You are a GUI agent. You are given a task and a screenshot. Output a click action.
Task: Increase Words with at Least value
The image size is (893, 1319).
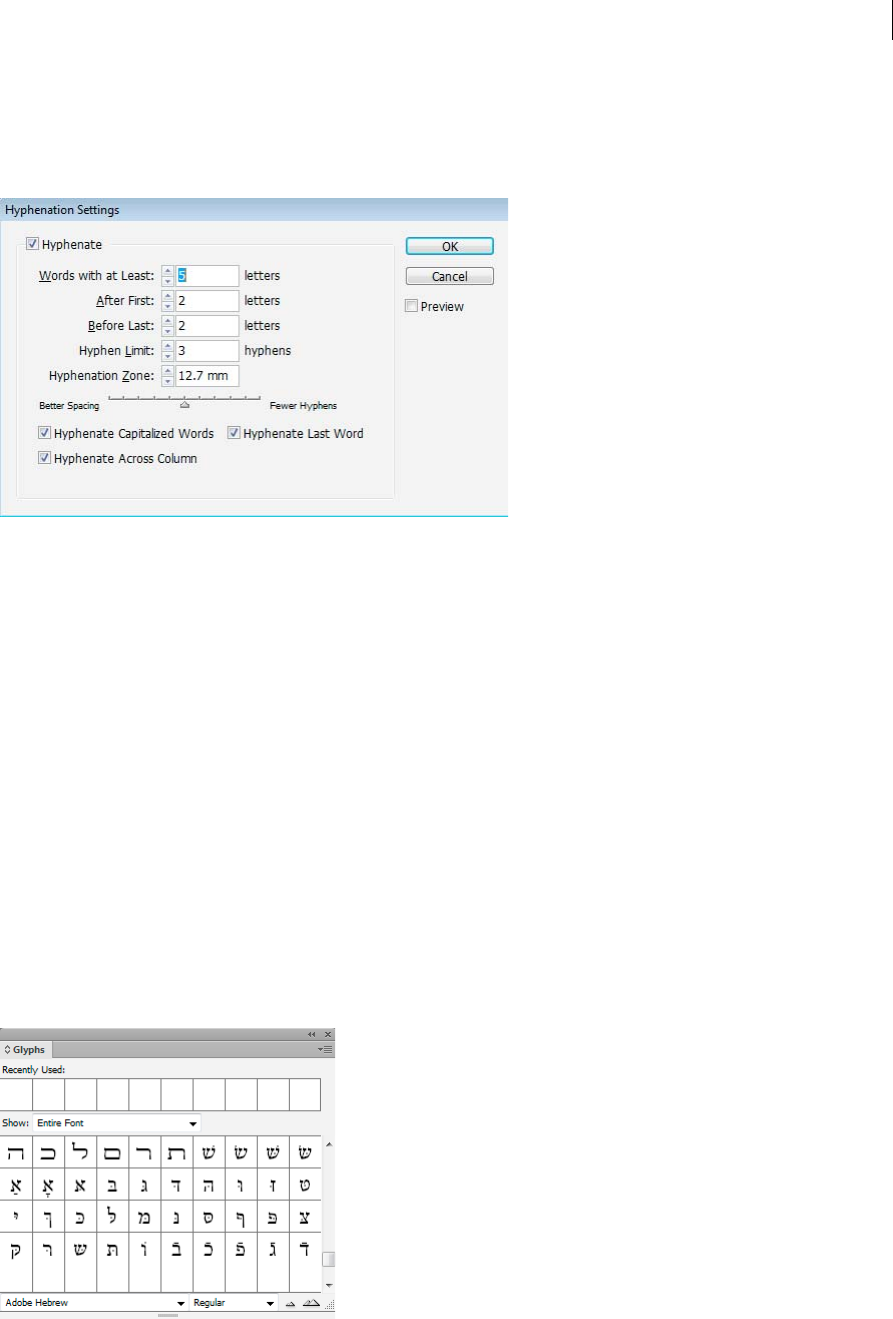(168, 271)
